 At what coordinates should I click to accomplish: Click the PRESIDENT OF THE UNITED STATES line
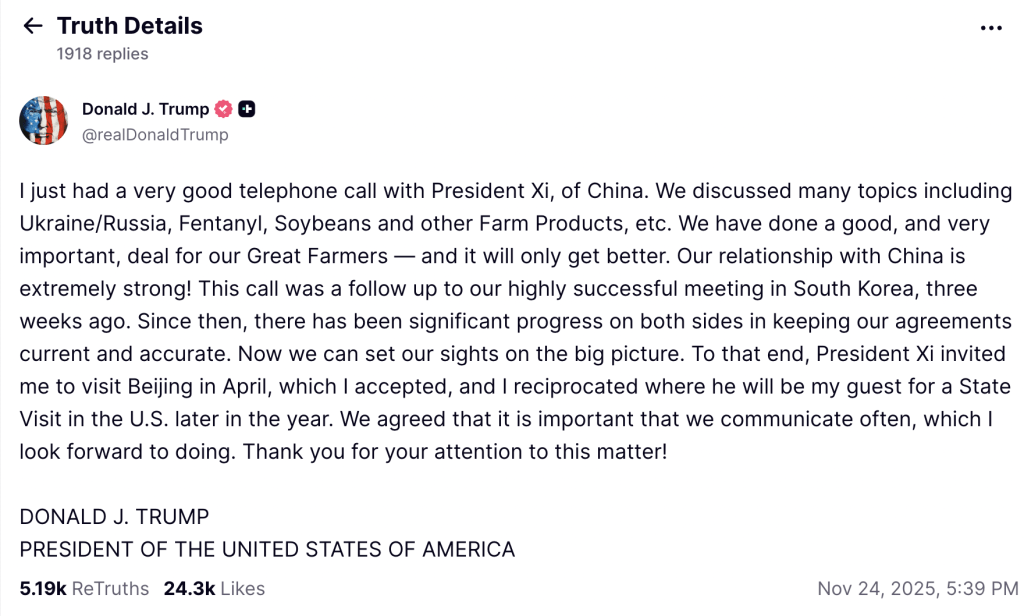267,549
